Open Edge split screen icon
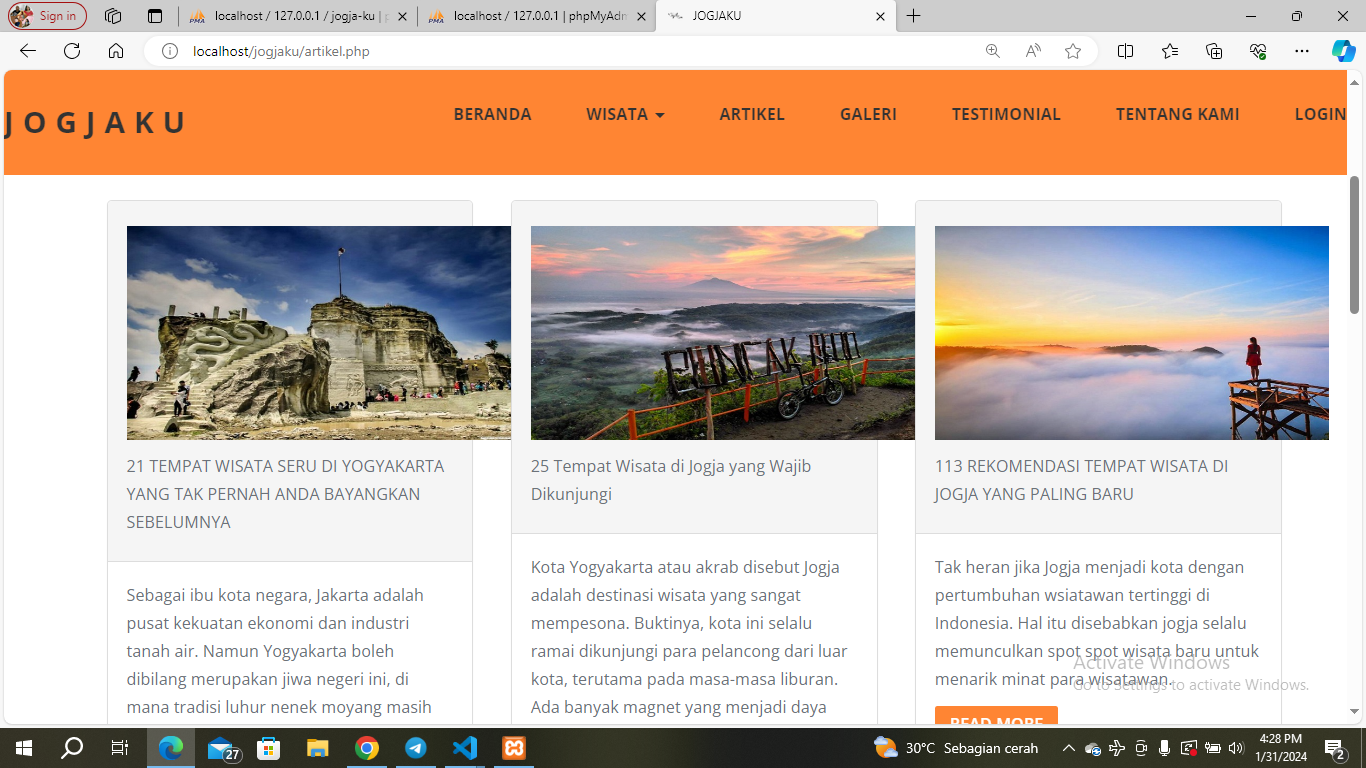 point(1125,51)
